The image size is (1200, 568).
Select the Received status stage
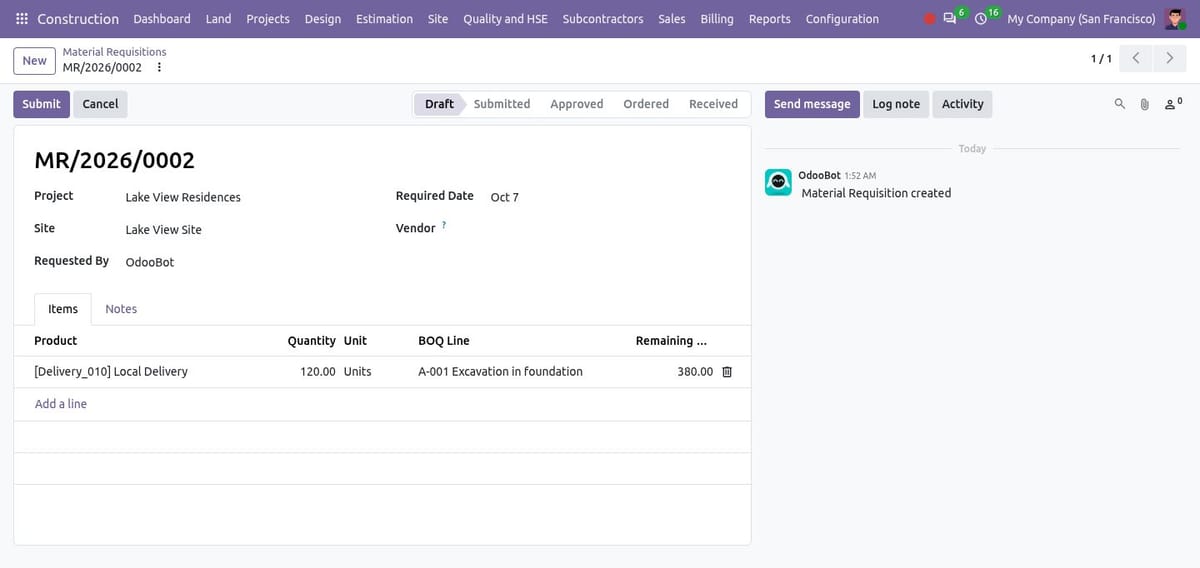pyautogui.click(x=713, y=104)
